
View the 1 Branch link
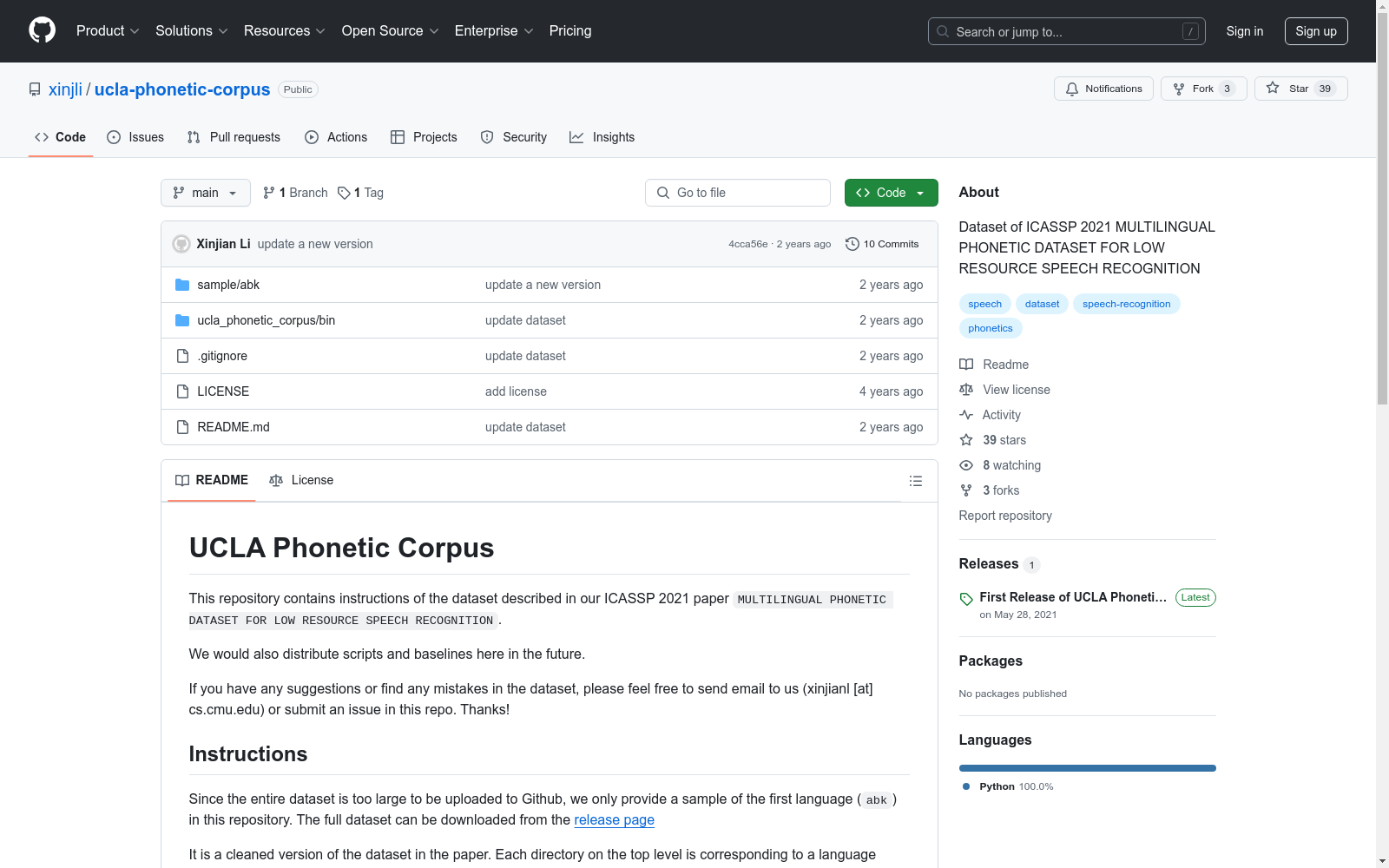tap(295, 193)
